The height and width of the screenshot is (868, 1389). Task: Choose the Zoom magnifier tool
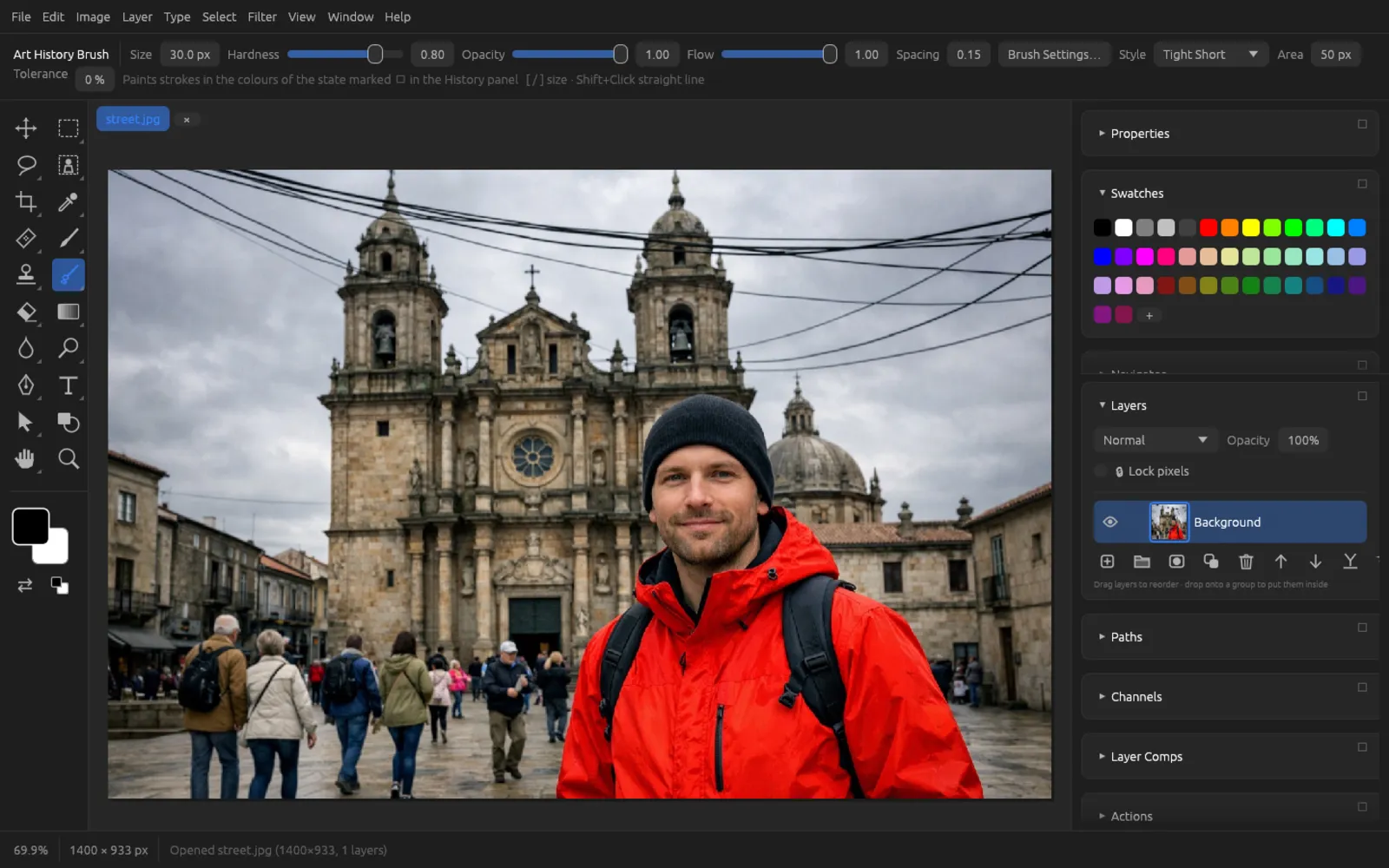coord(68,458)
